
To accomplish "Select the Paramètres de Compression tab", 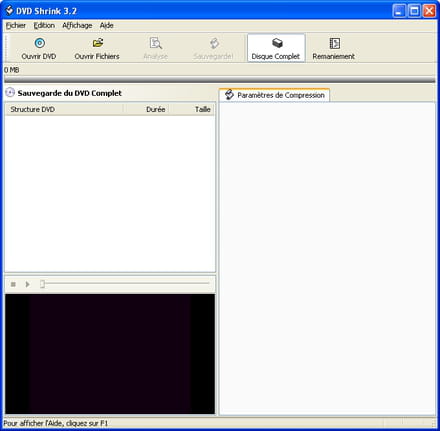I will tap(274, 95).
